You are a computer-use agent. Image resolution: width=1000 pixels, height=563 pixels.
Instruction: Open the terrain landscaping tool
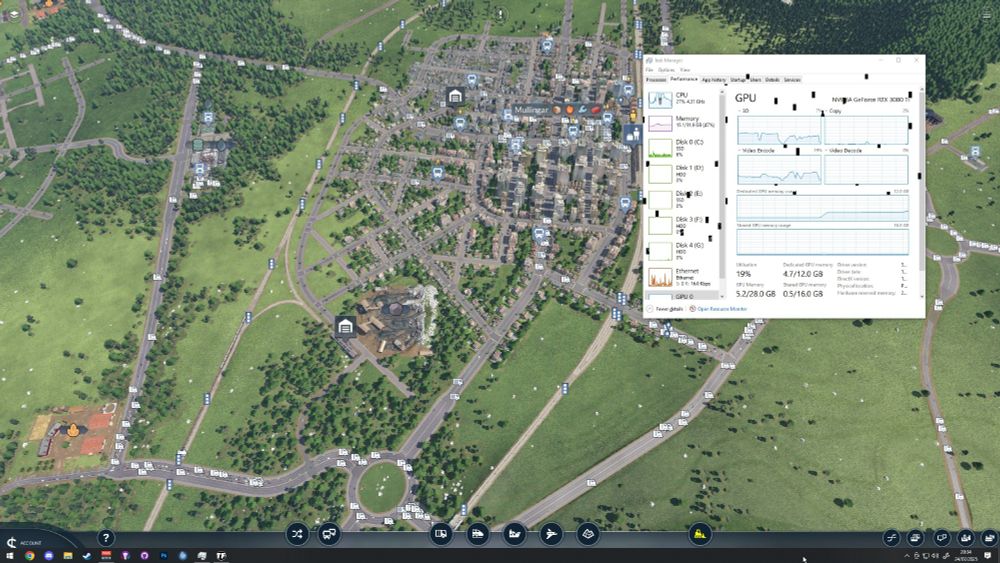coord(588,534)
